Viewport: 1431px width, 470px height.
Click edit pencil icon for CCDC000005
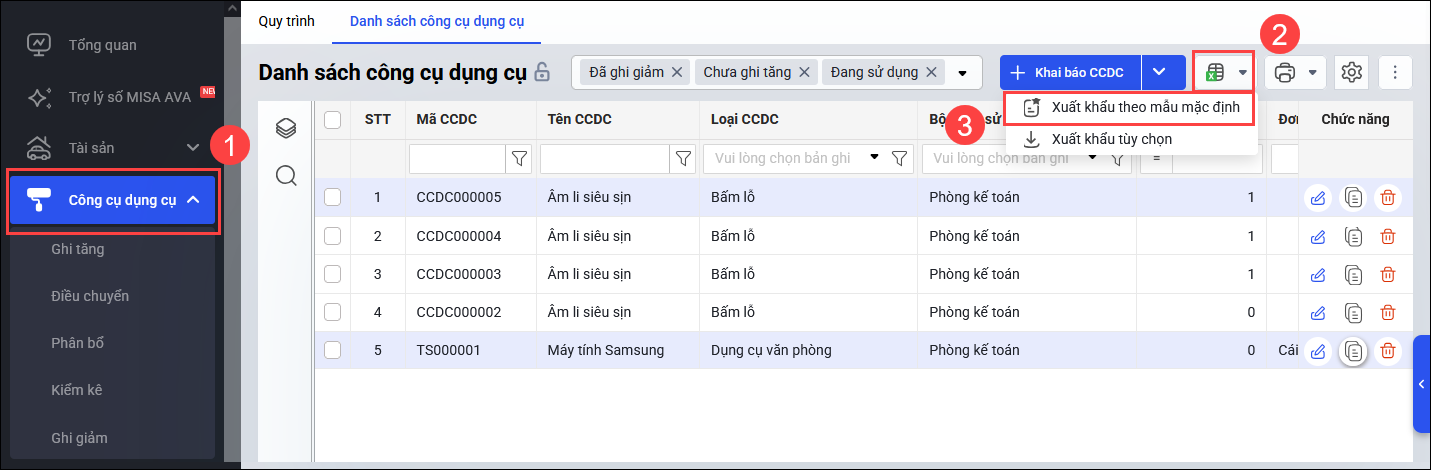tap(1318, 198)
